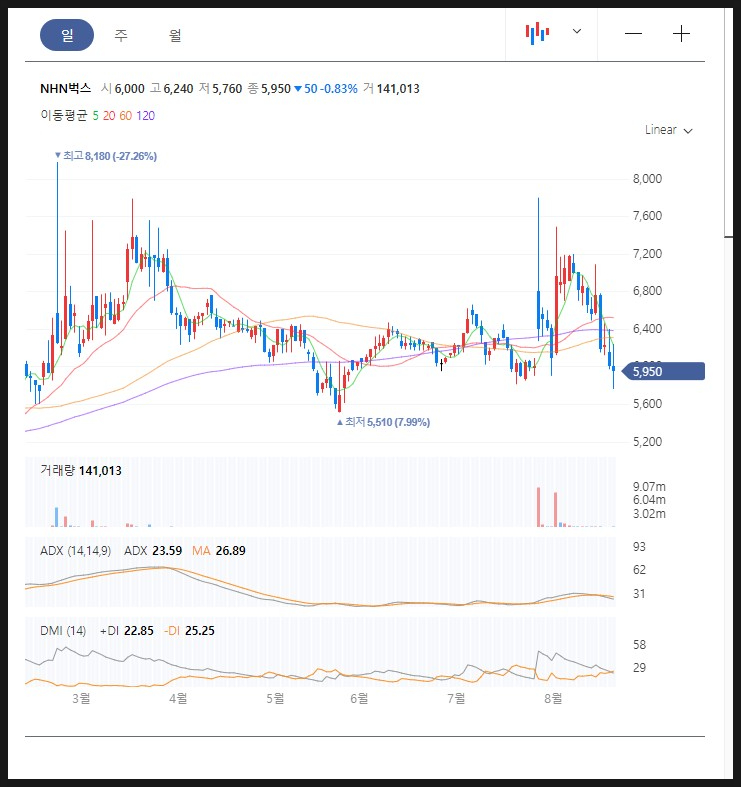Click the ADX MA value 26.89
This screenshot has height=787, width=741.
tap(230, 551)
